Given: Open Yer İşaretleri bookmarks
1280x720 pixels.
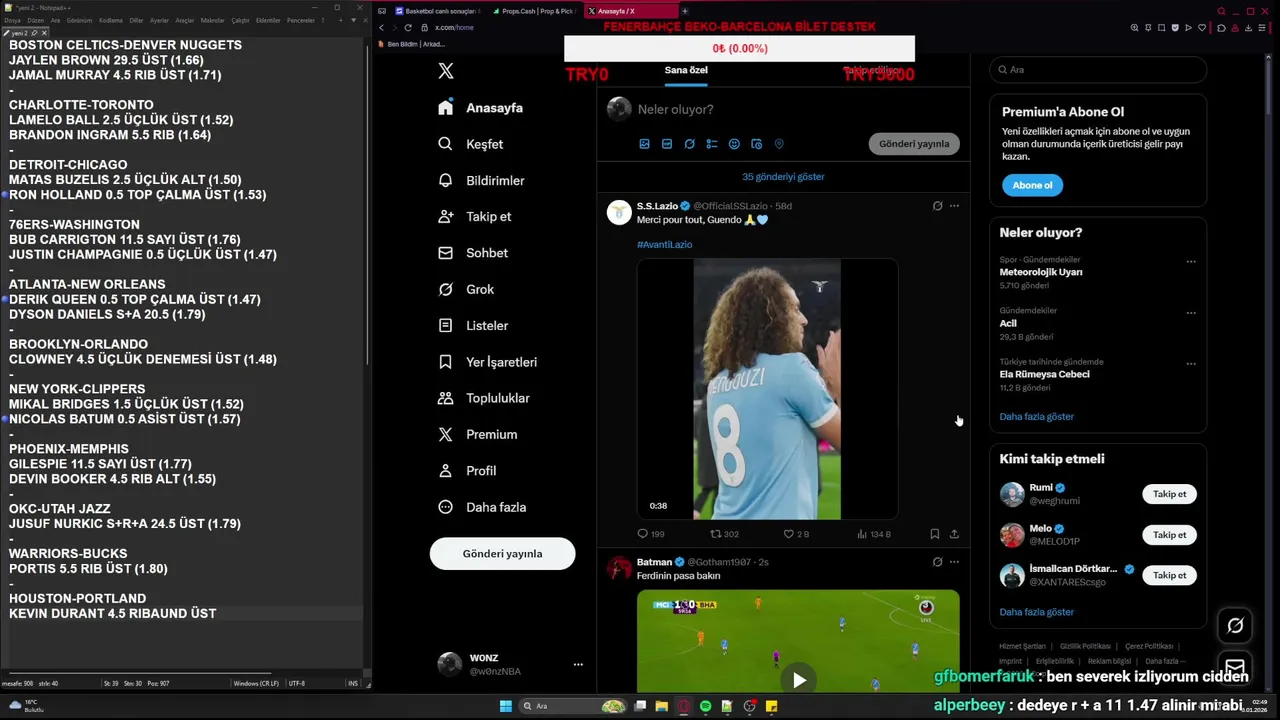Looking at the screenshot, I should [x=488, y=362].
